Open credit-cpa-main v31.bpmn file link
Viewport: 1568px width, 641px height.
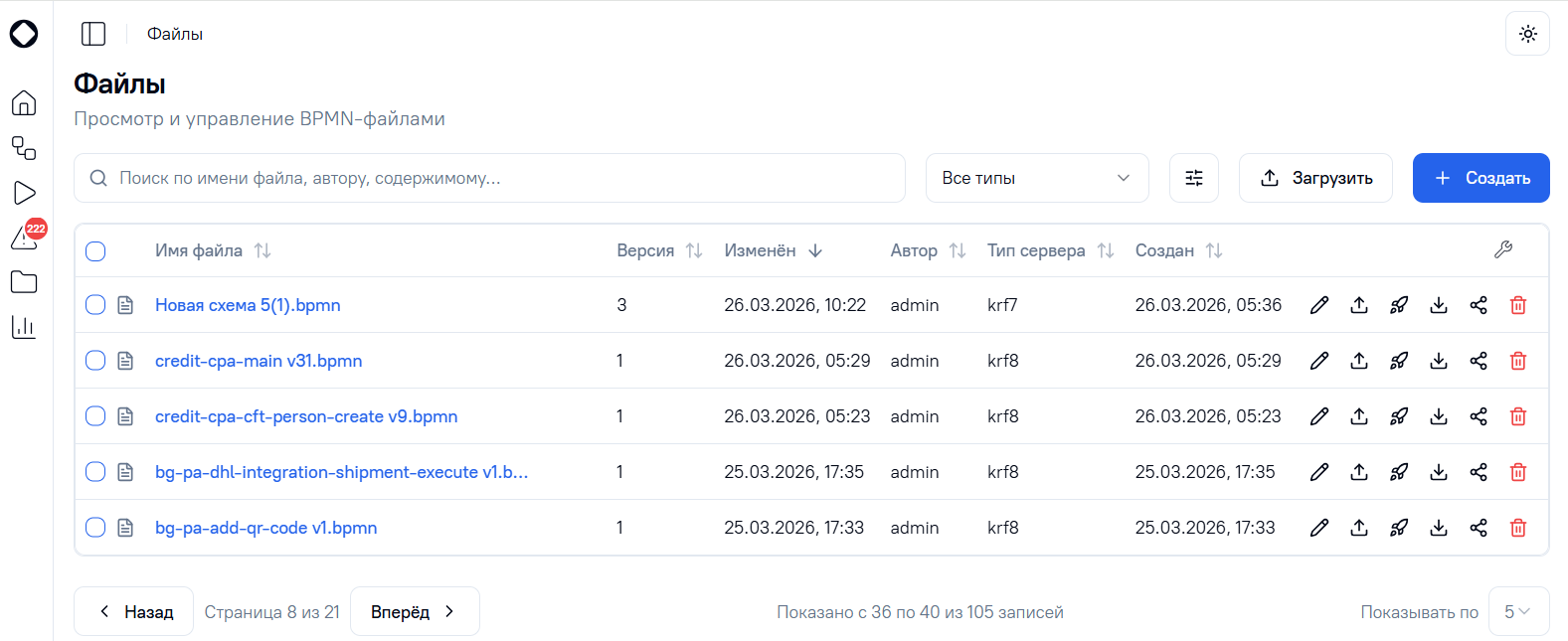(259, 361)
